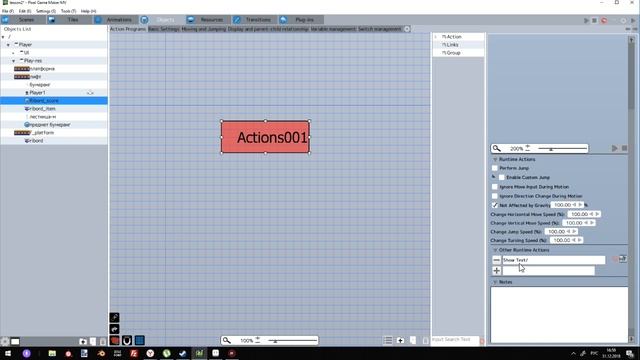Switch to Basic Settings tab
Viewport: 640px width, 360px height.
tap(164, 29)
